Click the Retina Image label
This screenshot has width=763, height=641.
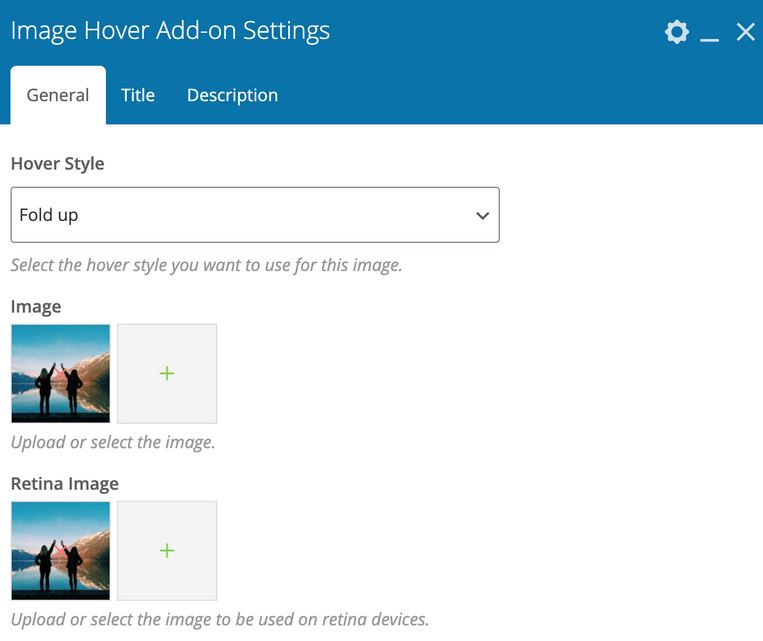pos(65,484)
